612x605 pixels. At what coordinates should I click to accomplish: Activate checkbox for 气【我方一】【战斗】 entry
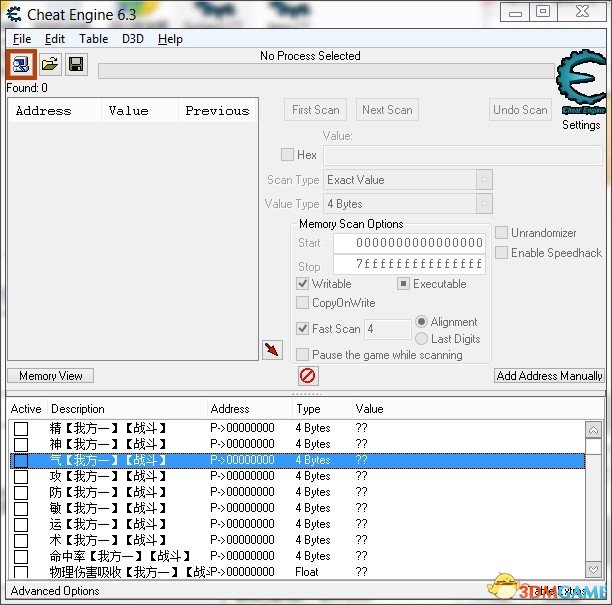[21, 460]
